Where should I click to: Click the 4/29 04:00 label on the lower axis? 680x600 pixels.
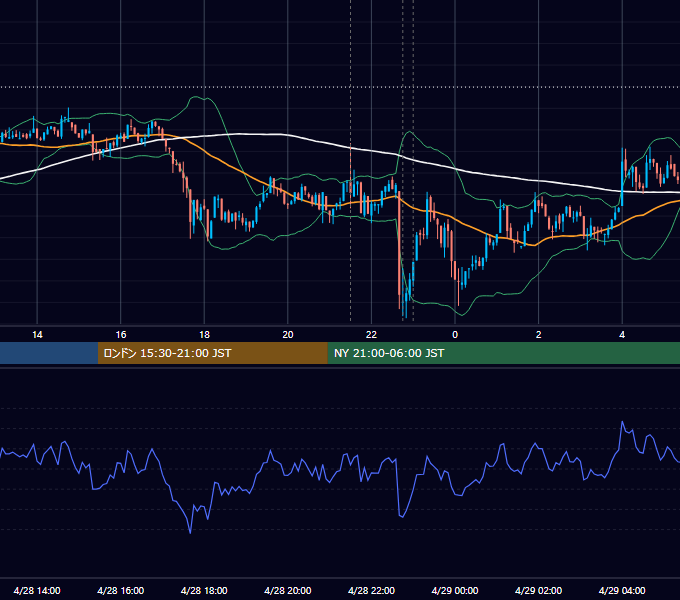click(x=622, y=590)
